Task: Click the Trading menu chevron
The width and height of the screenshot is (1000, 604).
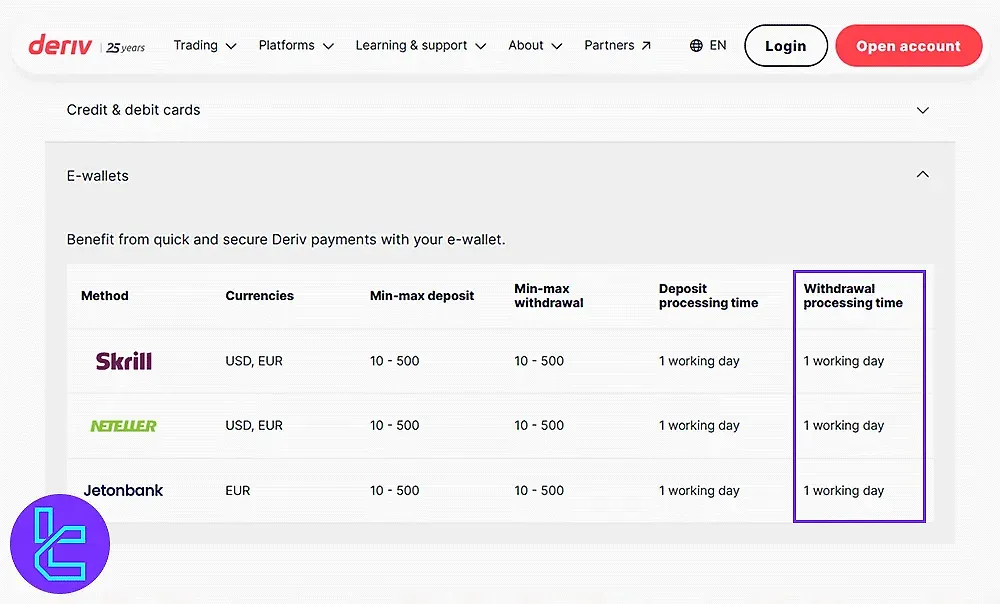Action: tap(232, 46)
